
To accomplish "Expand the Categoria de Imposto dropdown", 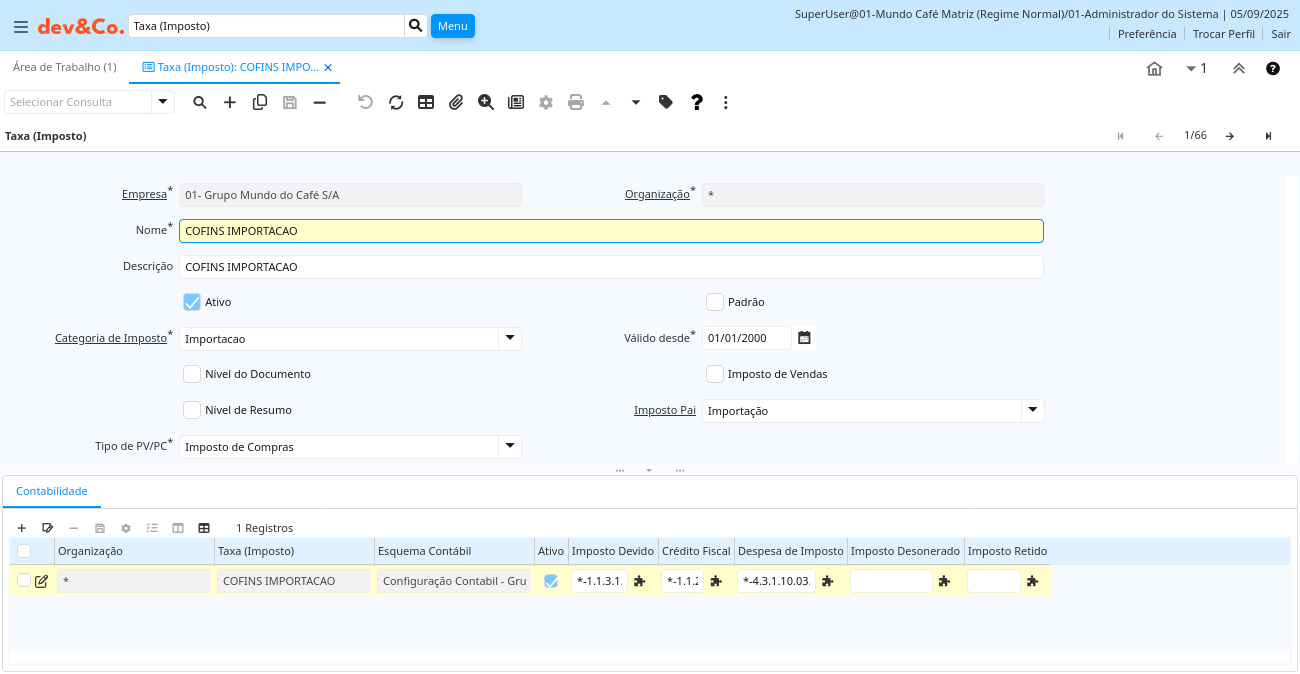I will coord(510,339).
